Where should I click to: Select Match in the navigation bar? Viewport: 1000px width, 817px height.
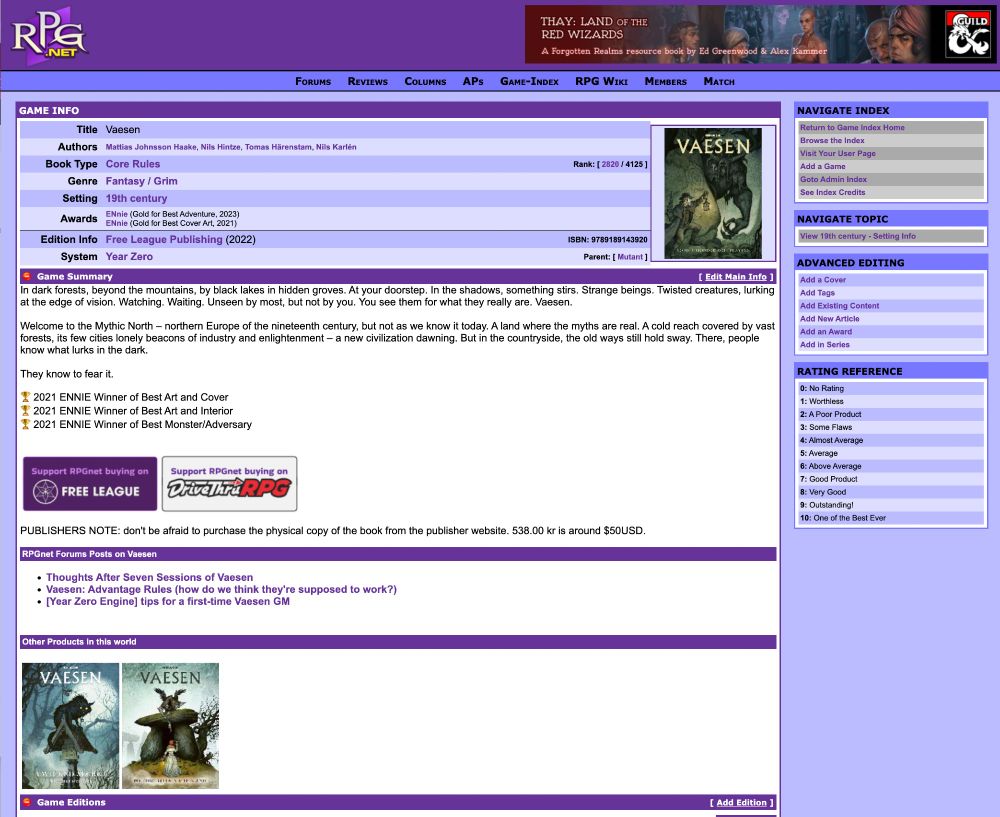click(719, 82)
